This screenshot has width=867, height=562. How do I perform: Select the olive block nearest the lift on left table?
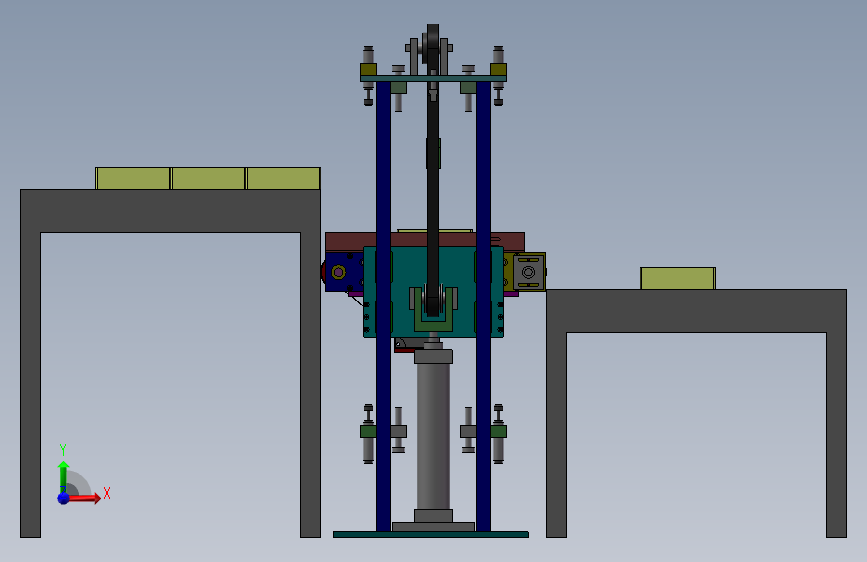click(283, 178)
